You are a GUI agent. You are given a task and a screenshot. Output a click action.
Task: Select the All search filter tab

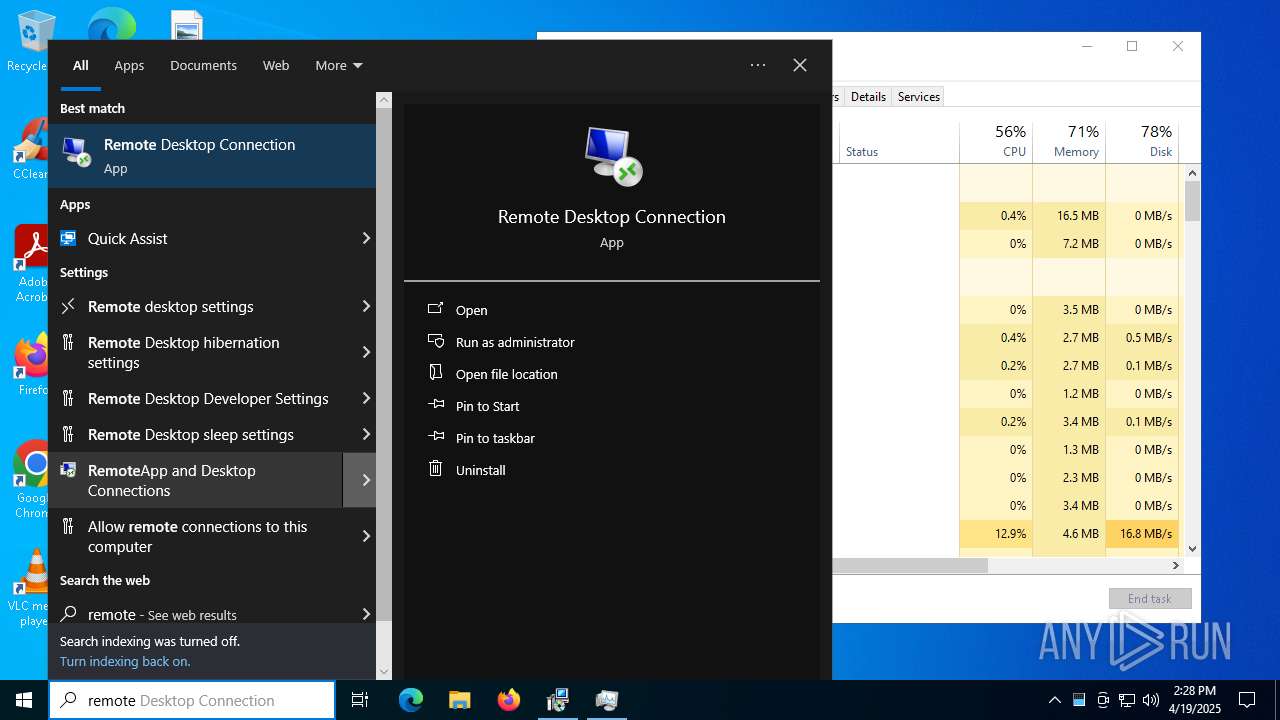pyautogui.click(x=81, y=65)
